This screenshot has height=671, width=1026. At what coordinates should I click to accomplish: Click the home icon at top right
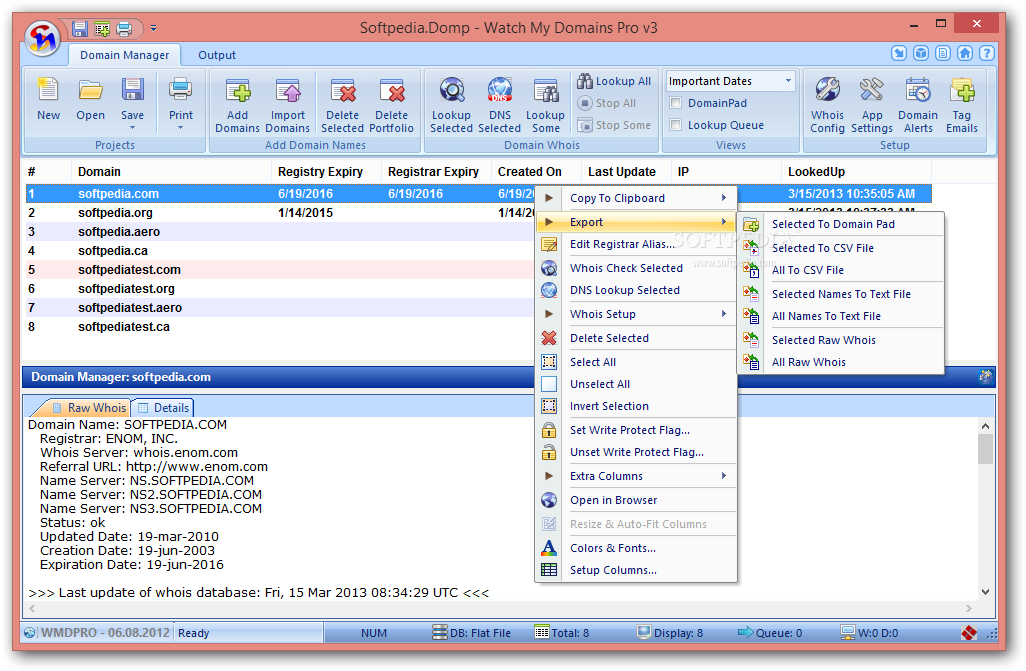pos(964,53)
